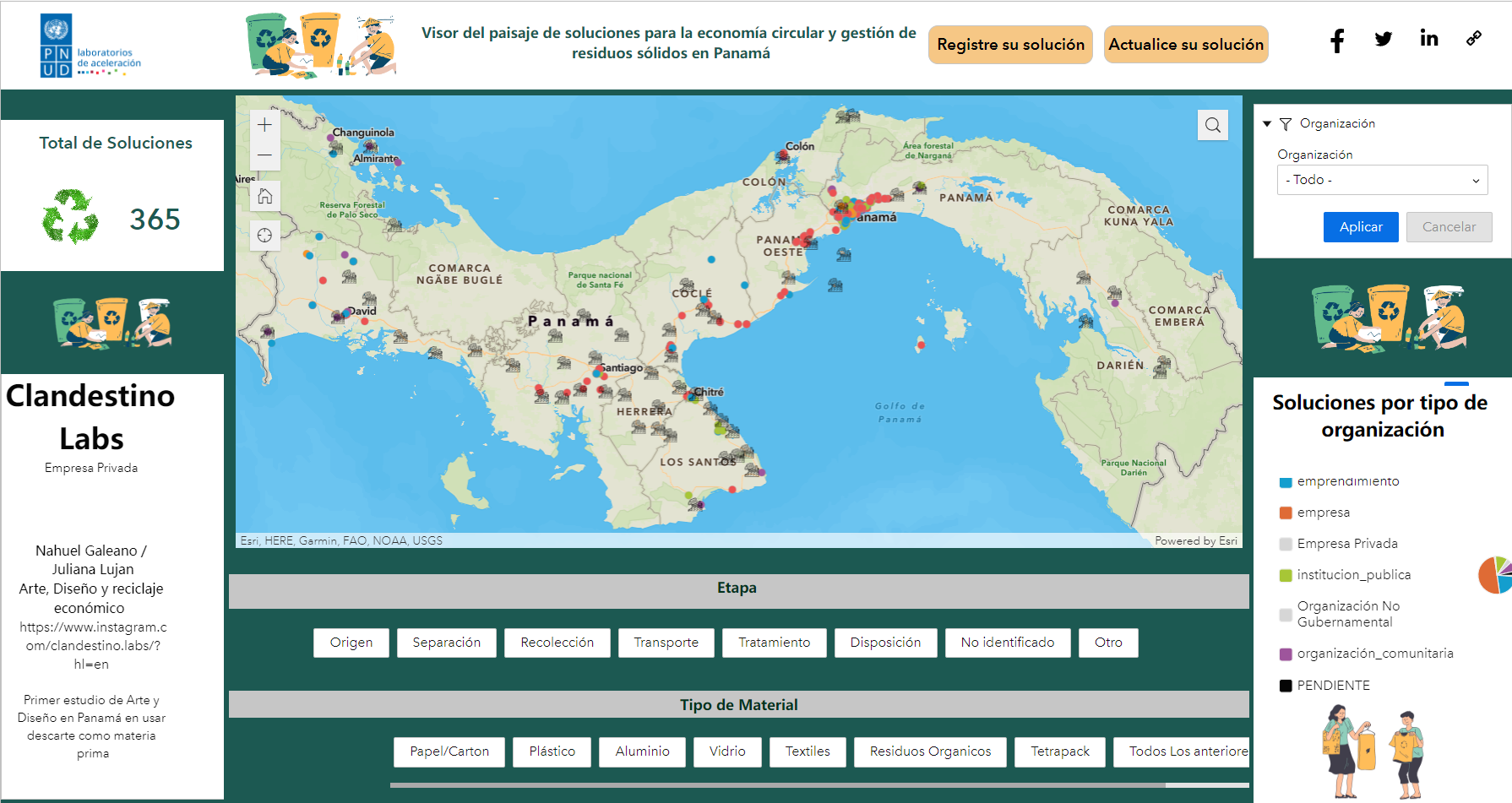Screen dimensions: 1512x803
Task: Find my location on the map
Action: coord(264,235)
